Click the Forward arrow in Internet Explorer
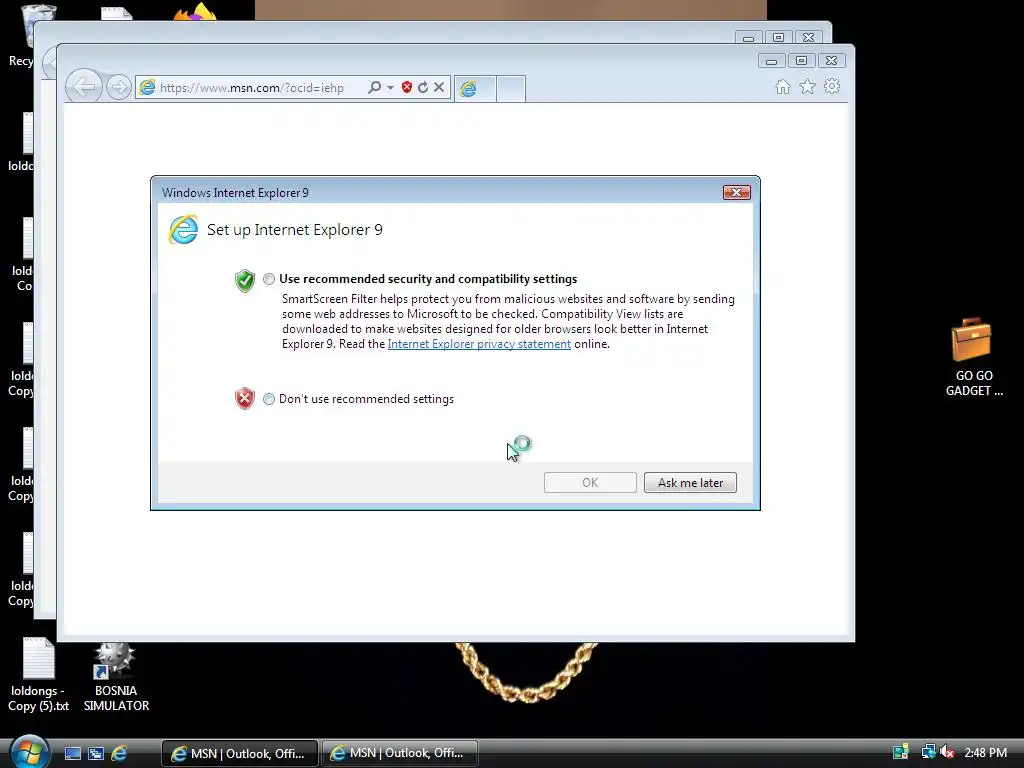The height and width of the screenshot is (768, 1024). 118,88
